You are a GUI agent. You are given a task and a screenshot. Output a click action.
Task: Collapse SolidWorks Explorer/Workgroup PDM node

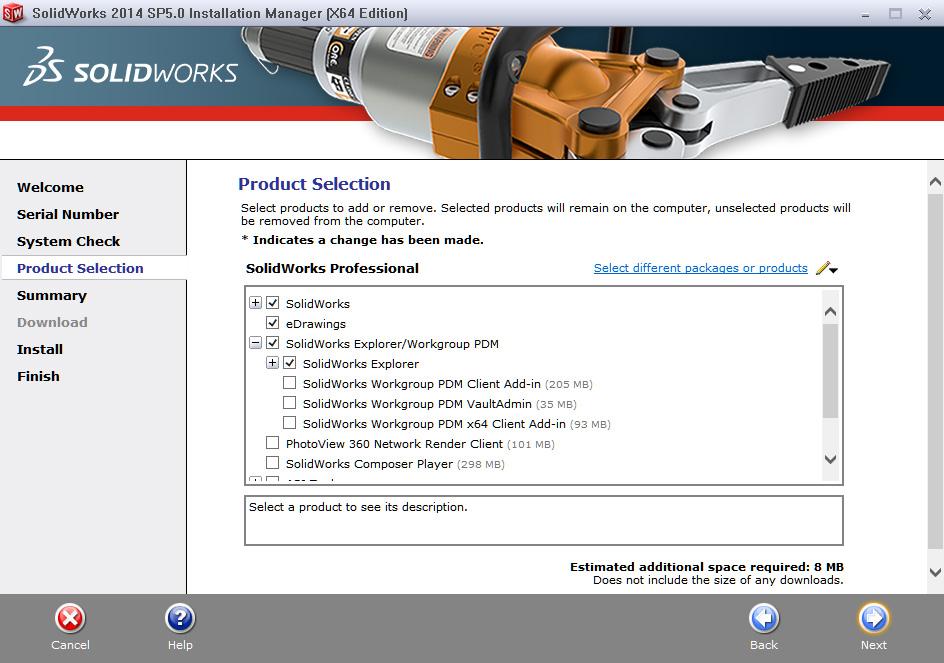click(255, 343)
